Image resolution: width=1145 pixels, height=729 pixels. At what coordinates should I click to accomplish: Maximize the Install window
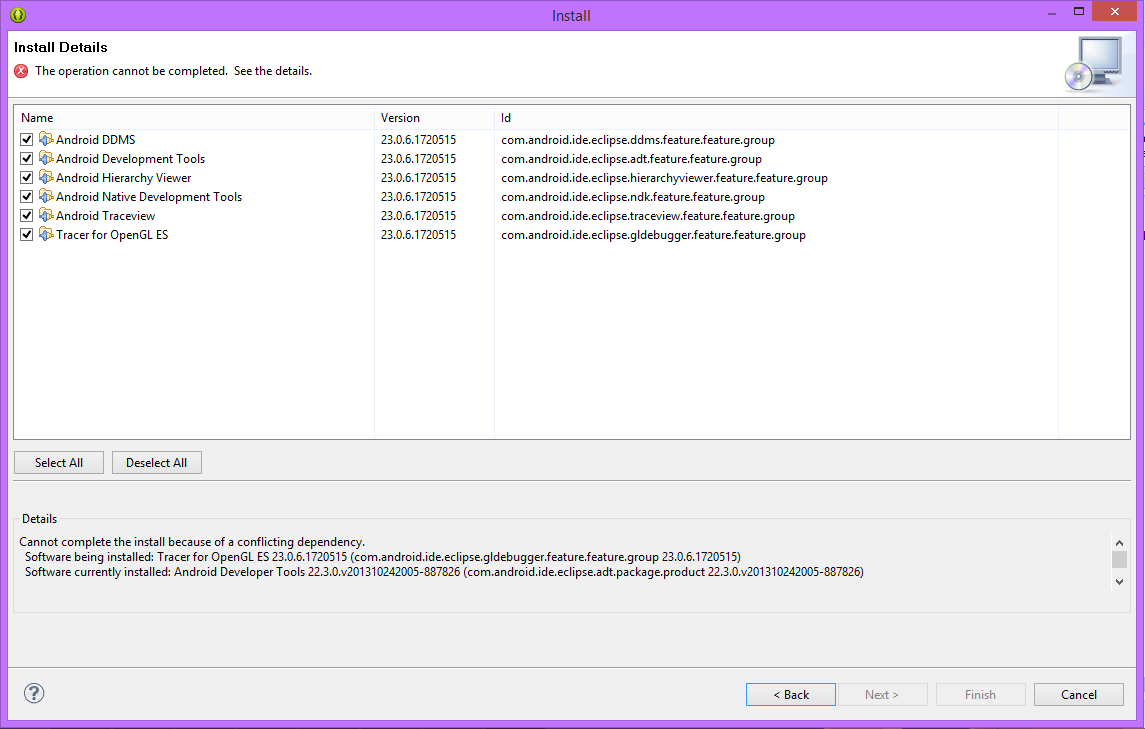pyautogui.click(x=1079, y=12)
